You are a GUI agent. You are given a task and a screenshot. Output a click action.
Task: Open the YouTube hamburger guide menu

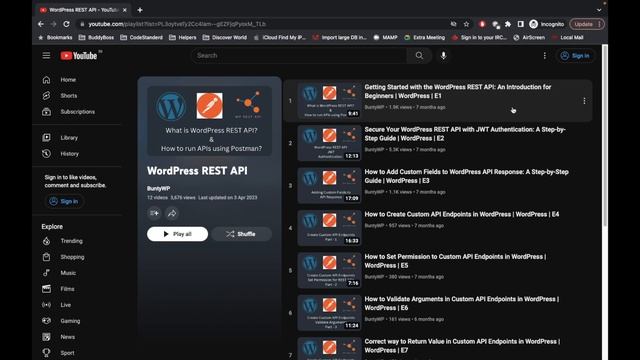(46, 56)
